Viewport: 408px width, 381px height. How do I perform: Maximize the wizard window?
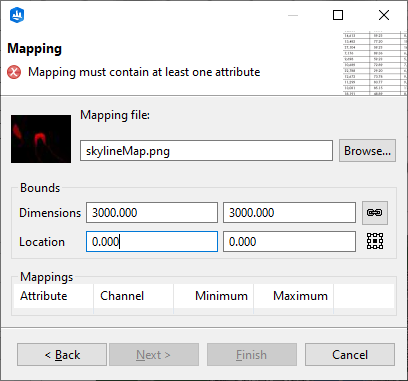338,15
